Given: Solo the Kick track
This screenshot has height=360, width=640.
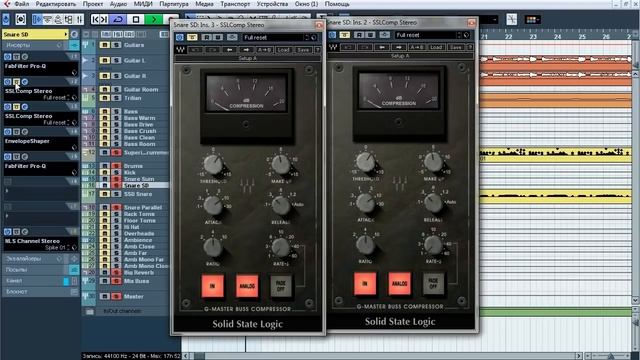Looking at the screenshot, I should 116,173.
